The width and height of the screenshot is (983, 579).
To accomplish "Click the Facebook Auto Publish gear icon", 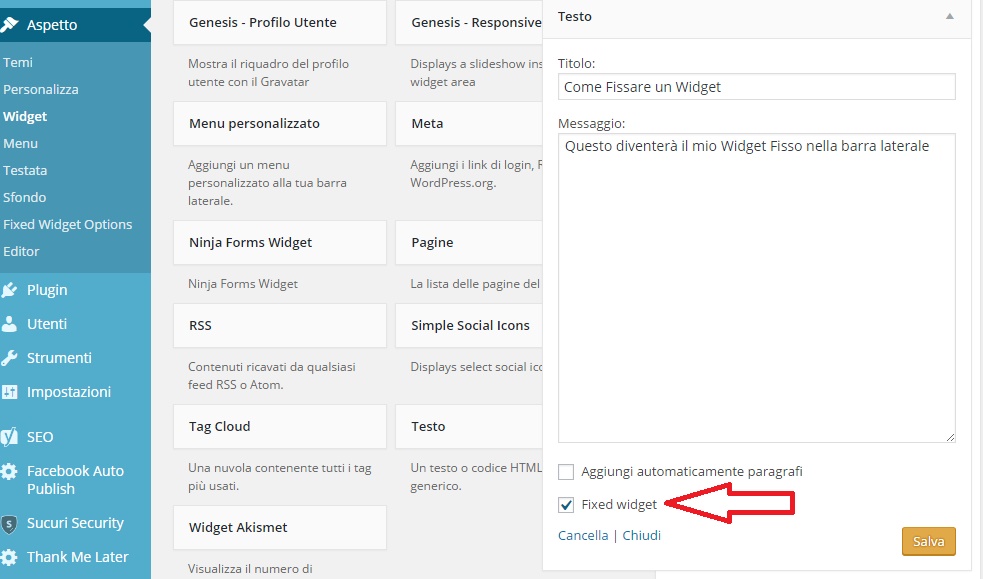I will tap(9, 471).
